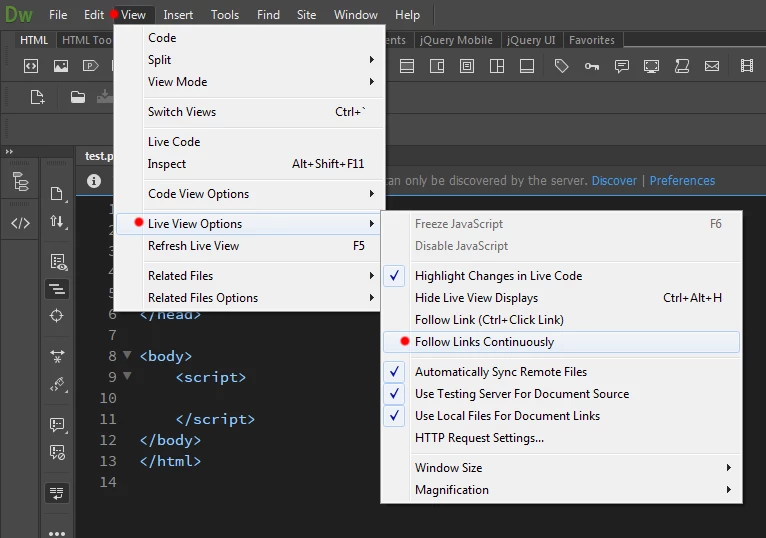Click the info icon in notification bar
Screen dimensions: 766x538
coord(94,181)
